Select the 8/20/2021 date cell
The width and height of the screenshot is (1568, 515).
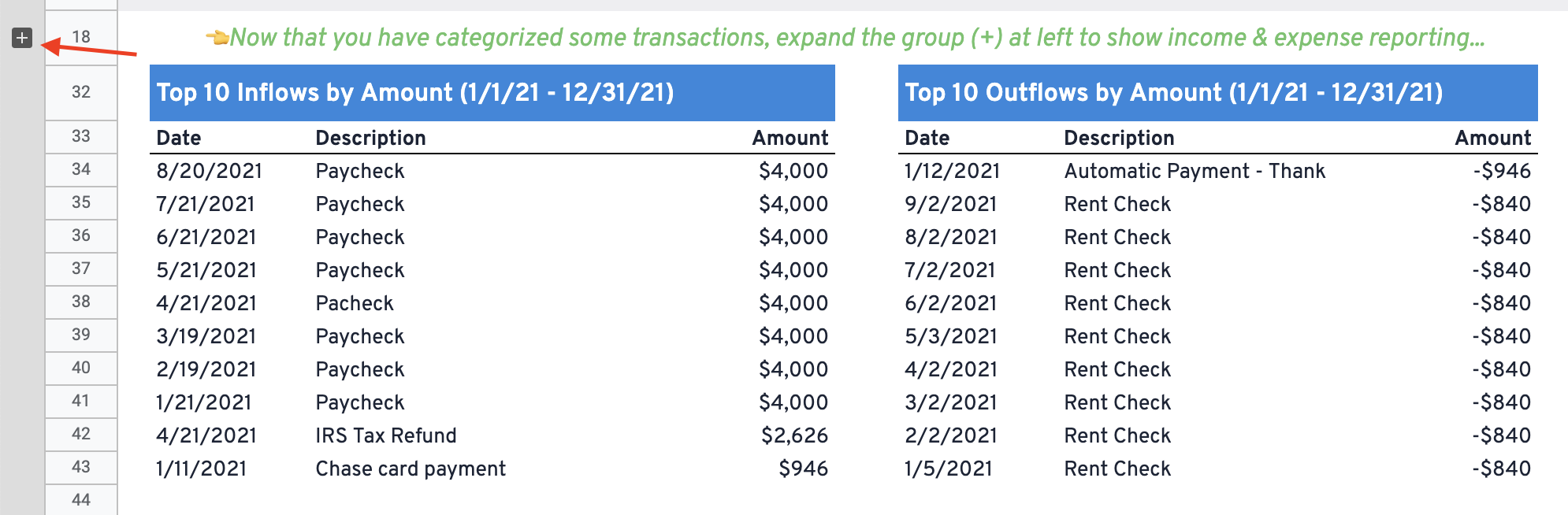[x=209, y=171]
